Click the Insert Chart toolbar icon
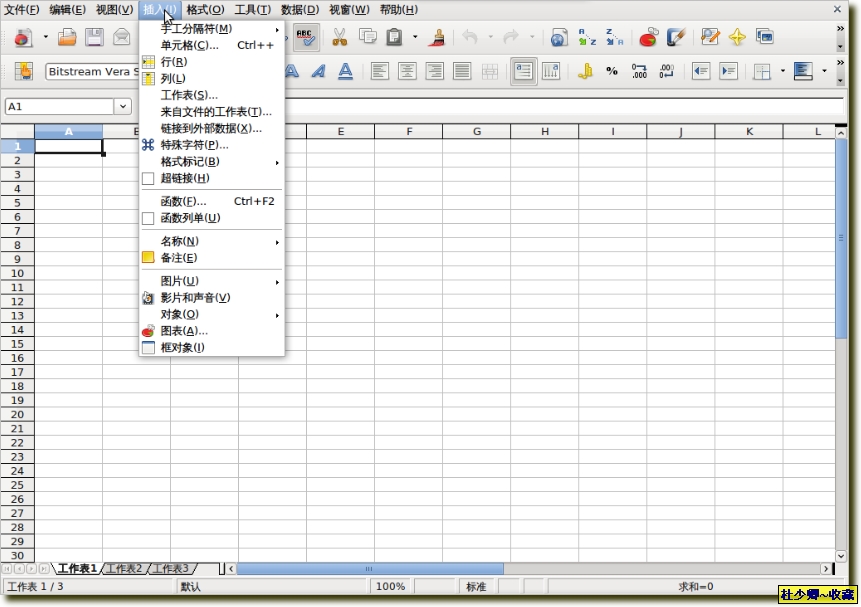Screen dimensions: 861x607 pyautogui.click(x=648, y=38)
